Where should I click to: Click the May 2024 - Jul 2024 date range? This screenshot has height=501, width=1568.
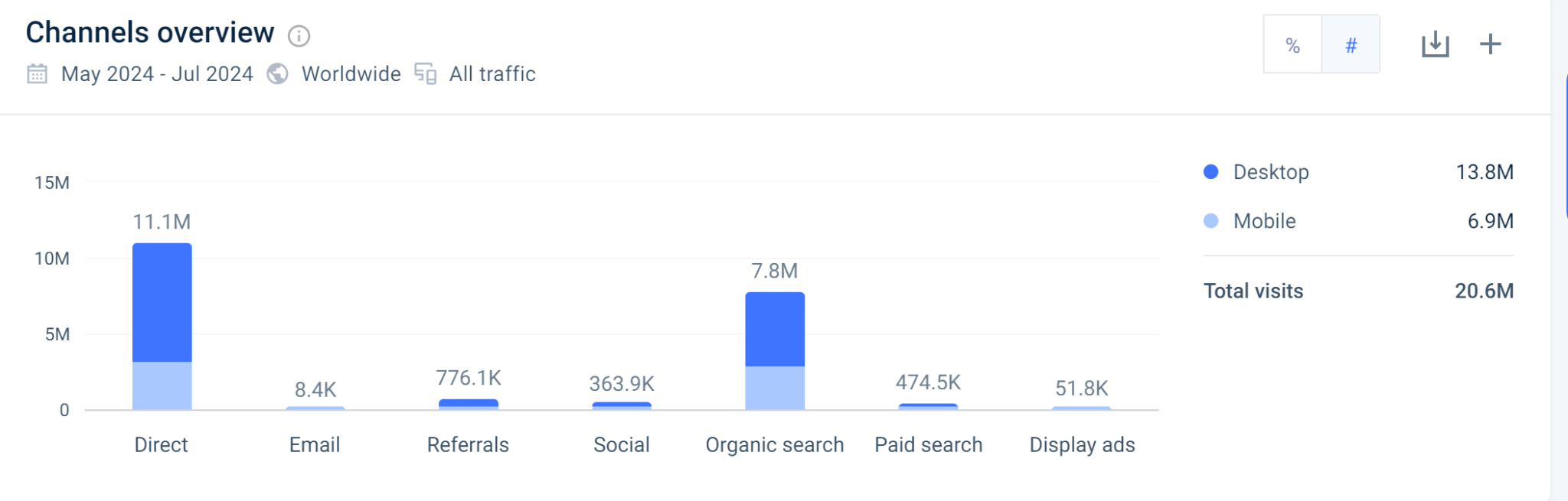(x=157, y=74)
